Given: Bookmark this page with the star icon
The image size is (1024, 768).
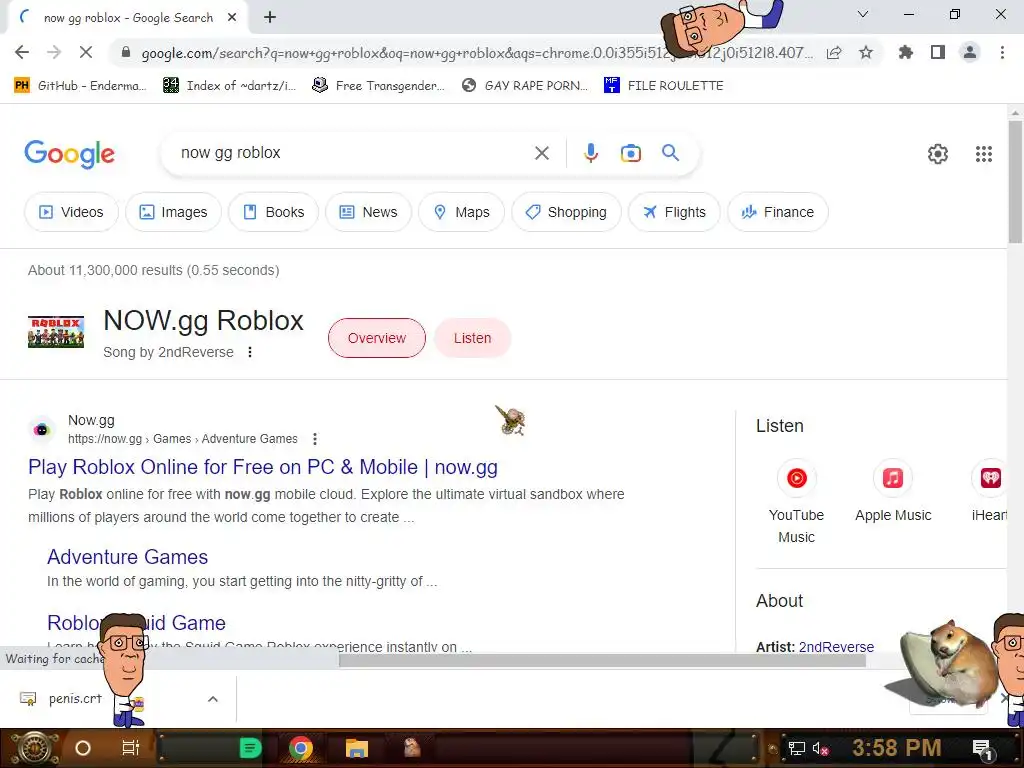Looking at the screenshot, I should click(x=866, y=53).
